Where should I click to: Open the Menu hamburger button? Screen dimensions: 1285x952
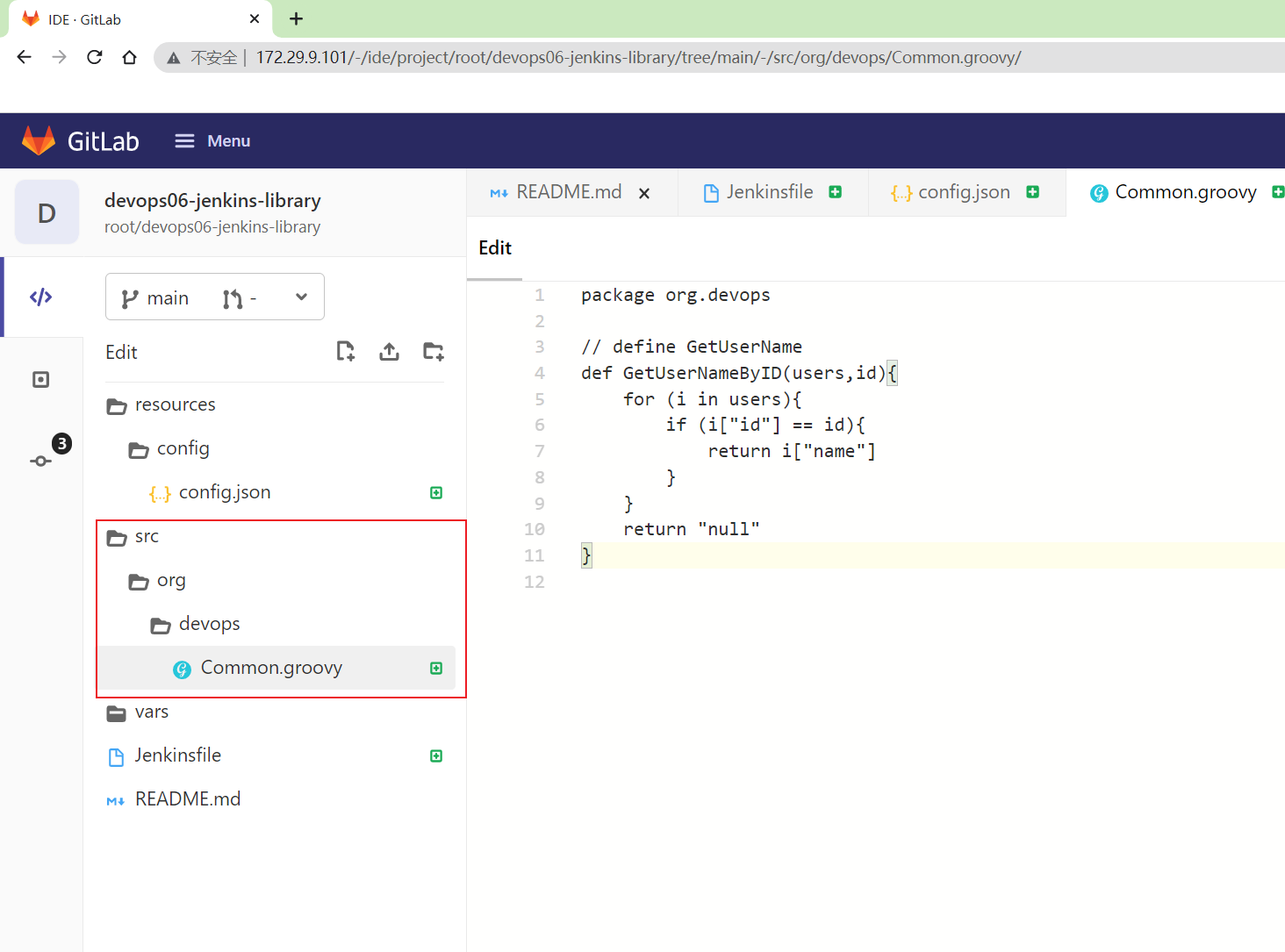pyautogui.click(x=212, y=140)
